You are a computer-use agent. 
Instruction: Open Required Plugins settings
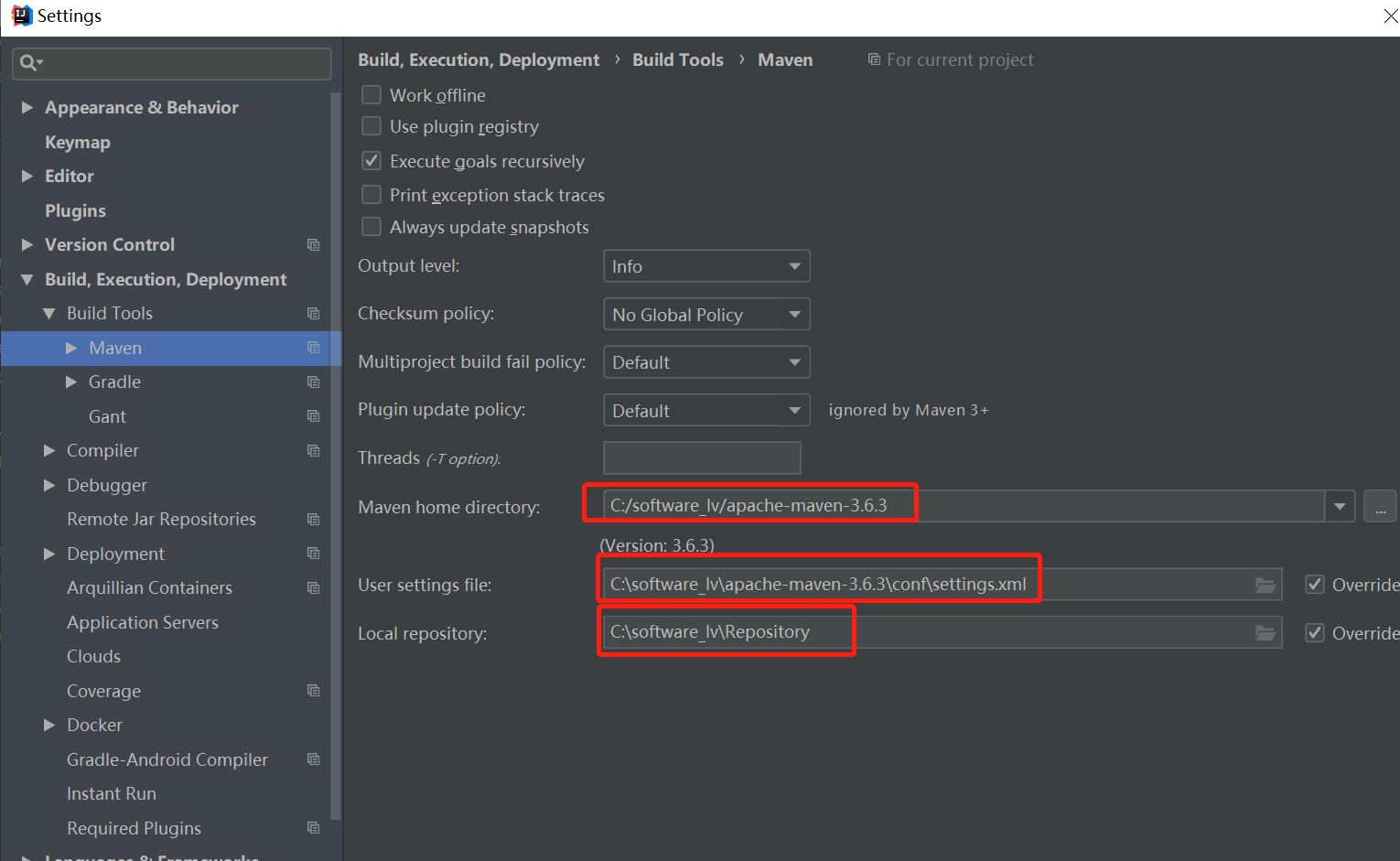click(x=134, y=828)
